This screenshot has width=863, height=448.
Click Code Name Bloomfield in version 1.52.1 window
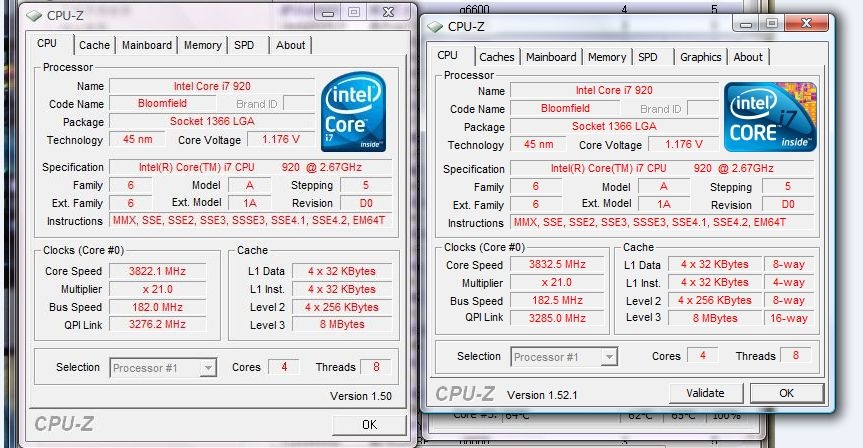click(x=565, y=108)
